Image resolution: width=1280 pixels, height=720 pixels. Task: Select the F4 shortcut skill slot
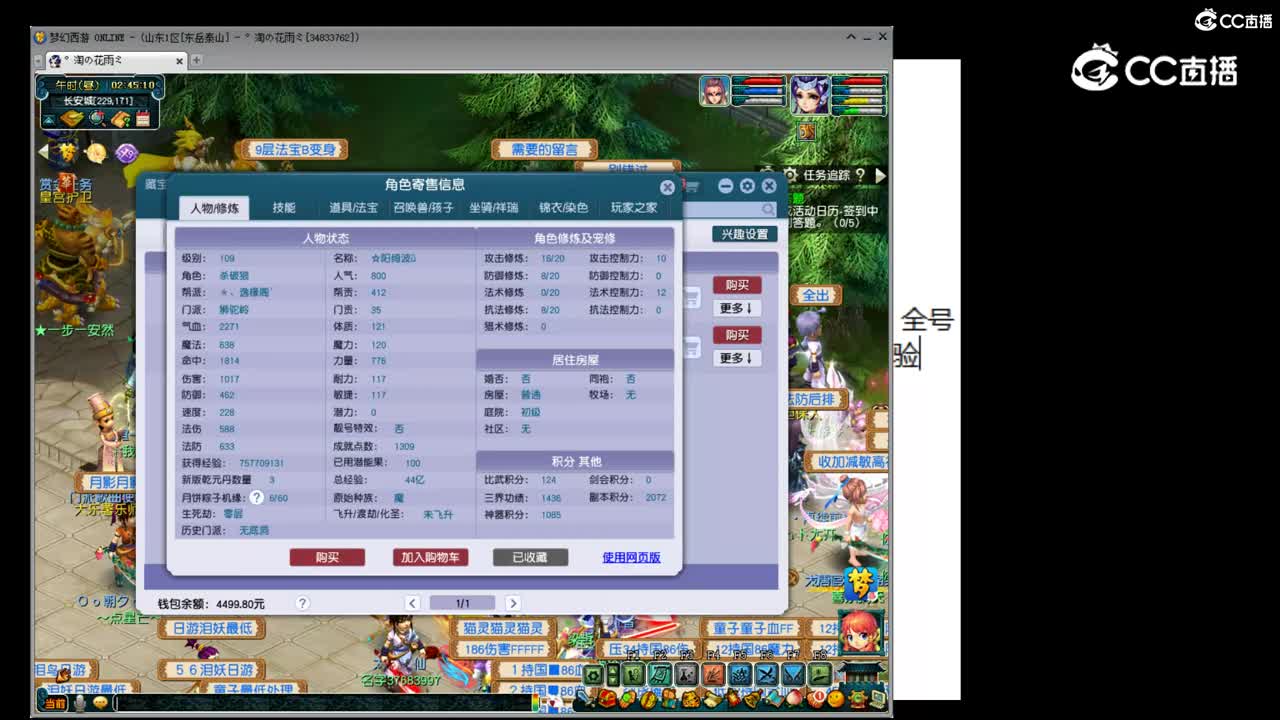[713, 674]
